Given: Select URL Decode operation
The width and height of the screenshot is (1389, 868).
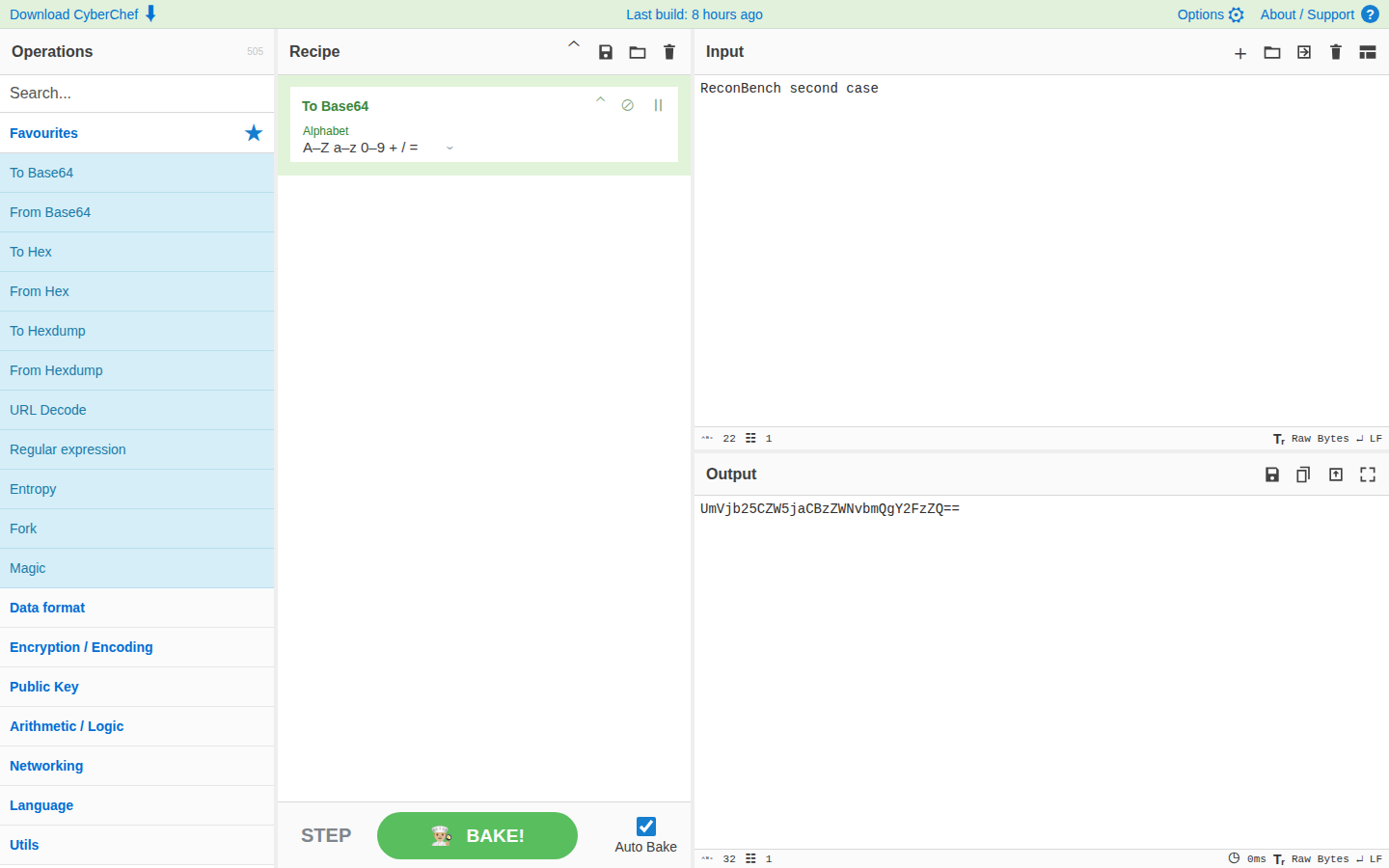Looking at the screenshot, I should click(x=137, y=410).
